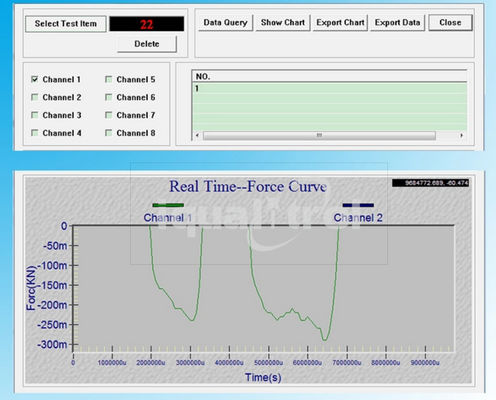This screenshot has height=400, width=496.
Task: Click the green Channel 1 legend swatch
Action: (x=168, y=205)
